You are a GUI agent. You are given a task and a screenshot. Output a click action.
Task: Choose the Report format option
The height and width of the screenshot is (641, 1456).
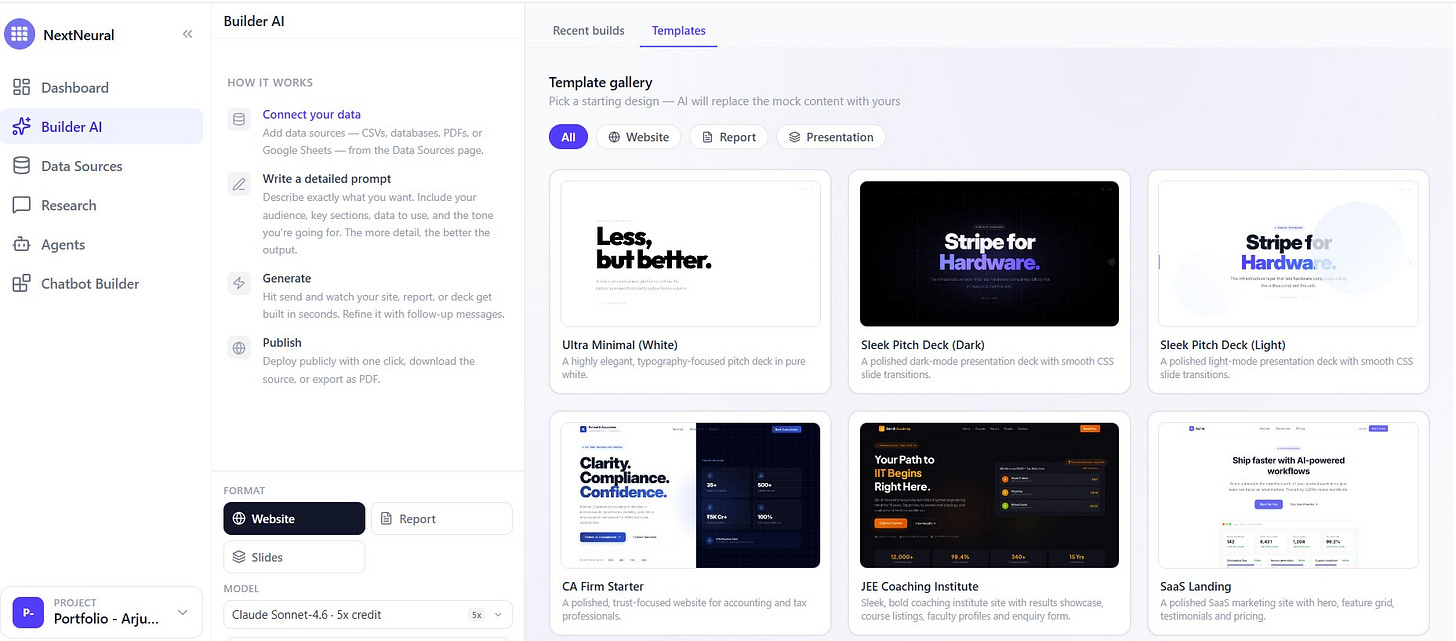click(x=442, y=519)
